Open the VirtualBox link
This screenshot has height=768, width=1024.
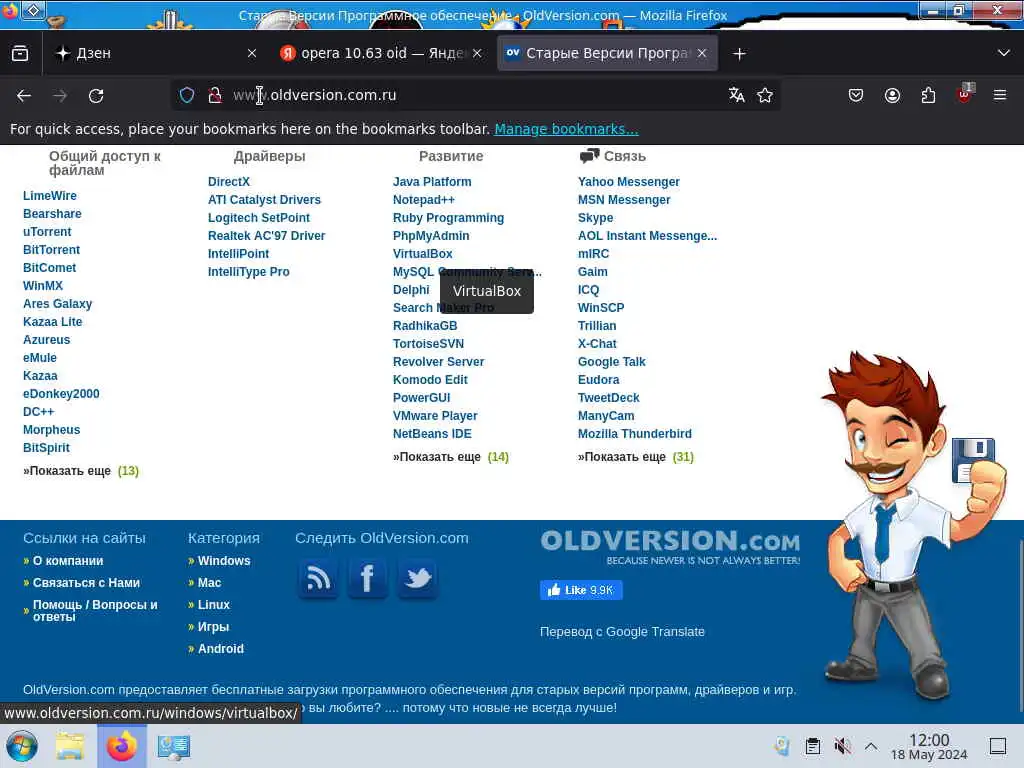(x=423, y=254)
